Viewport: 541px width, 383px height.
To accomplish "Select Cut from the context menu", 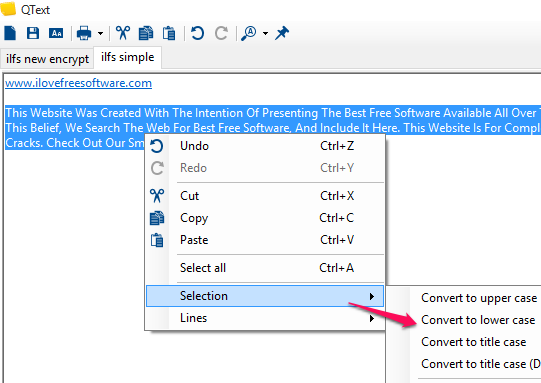I will [265, 196].
